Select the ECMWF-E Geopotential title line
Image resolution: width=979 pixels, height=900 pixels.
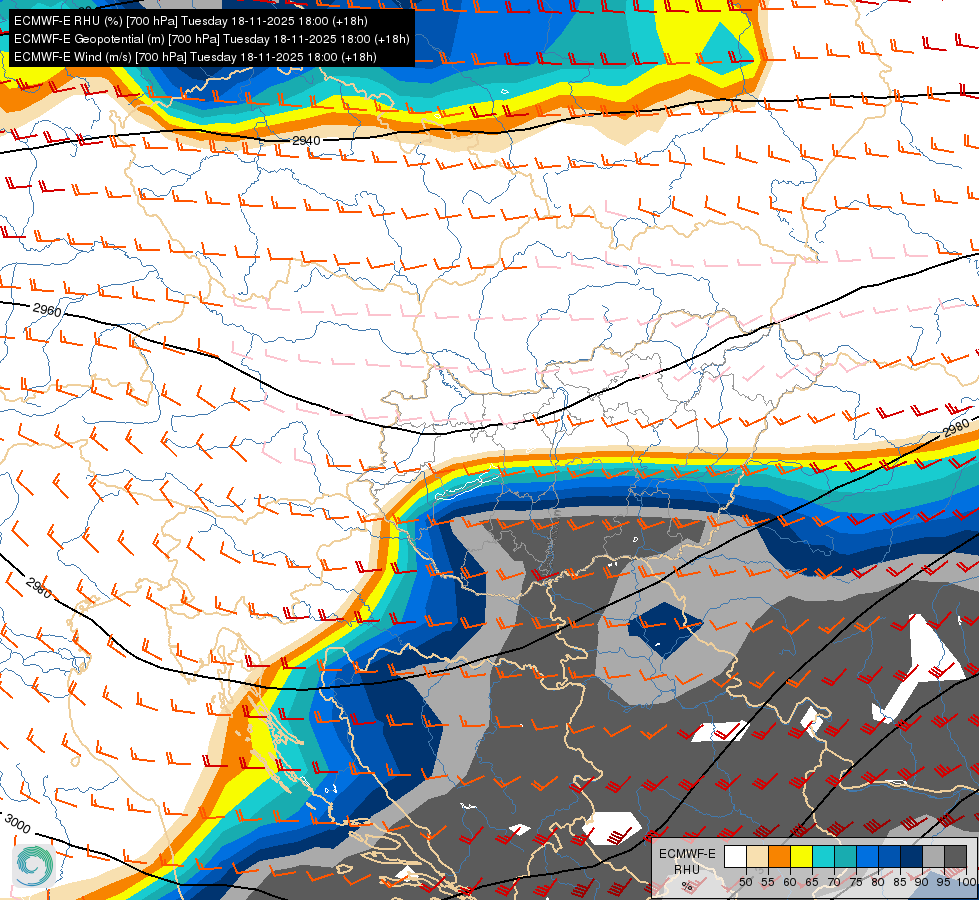(x=212, y=39)
